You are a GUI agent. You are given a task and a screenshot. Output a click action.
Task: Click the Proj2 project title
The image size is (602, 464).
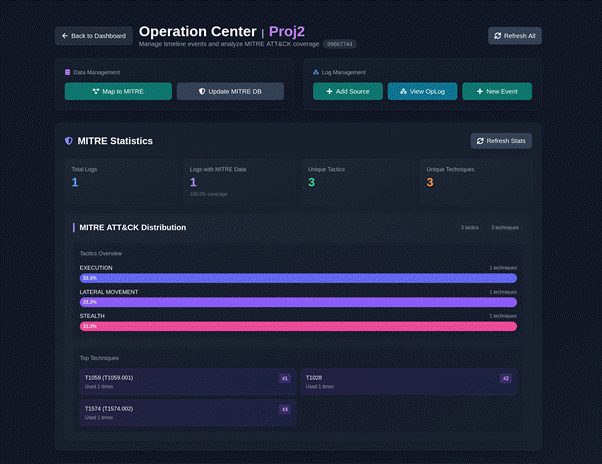(287, 31)
